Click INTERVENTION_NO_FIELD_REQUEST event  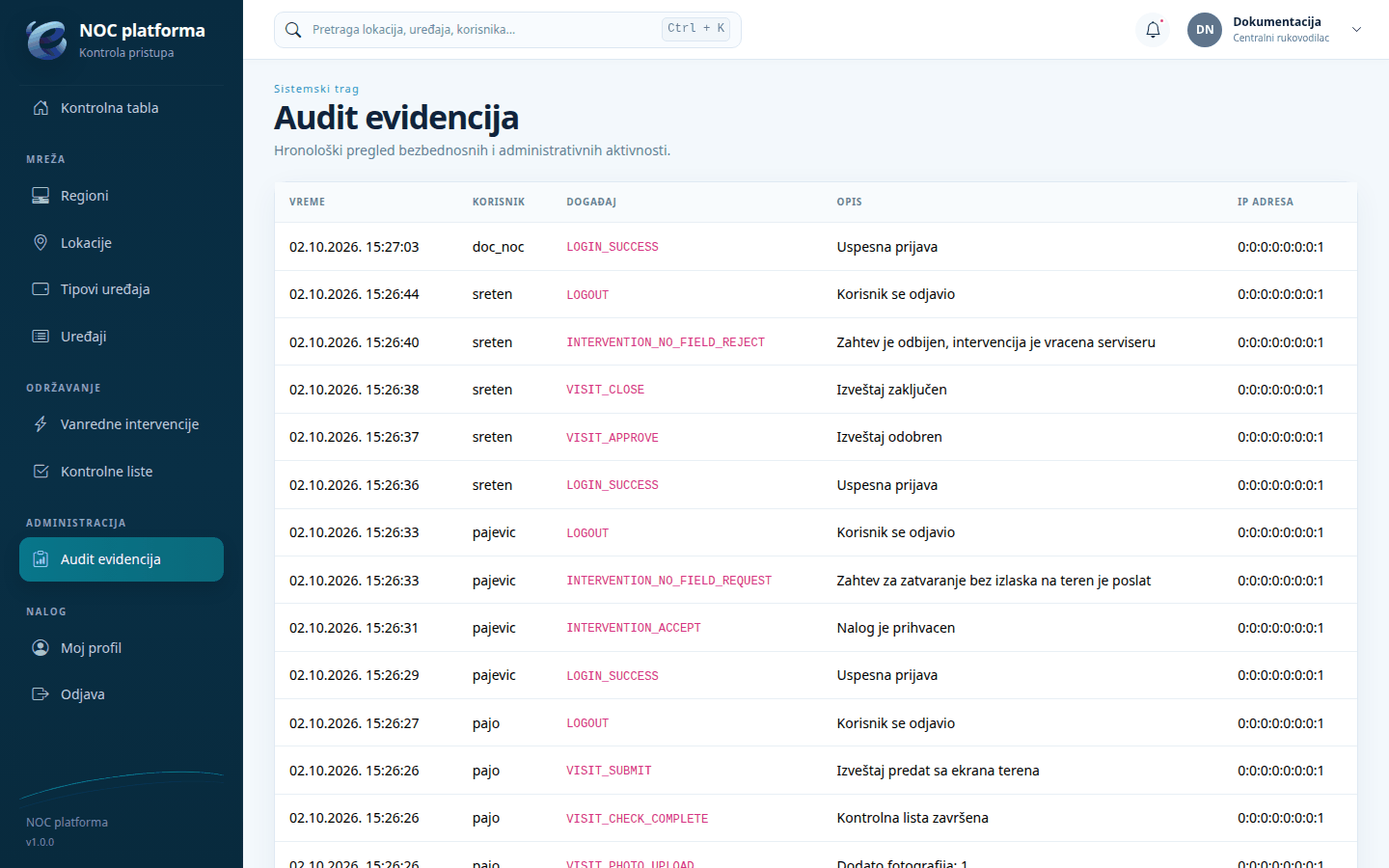point(668,581)
